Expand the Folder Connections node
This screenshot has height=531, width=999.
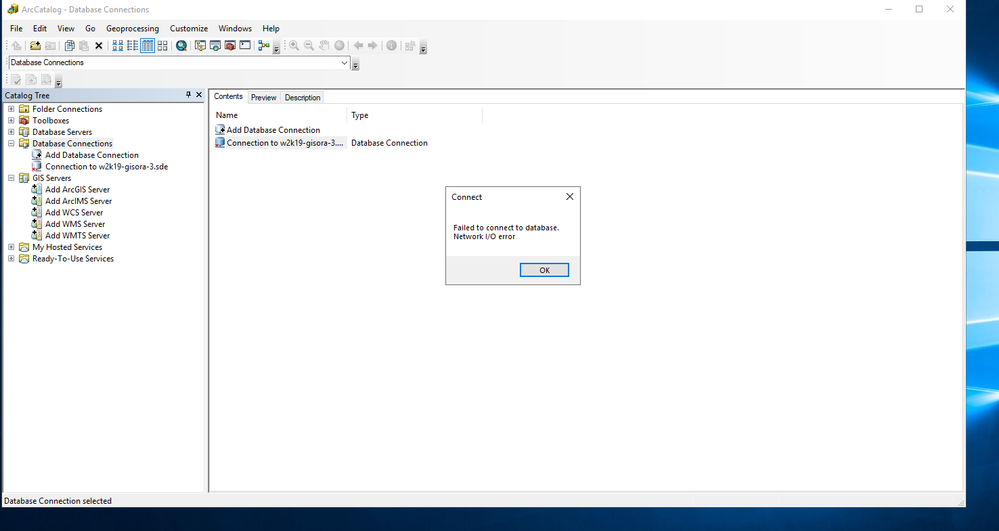11,109
